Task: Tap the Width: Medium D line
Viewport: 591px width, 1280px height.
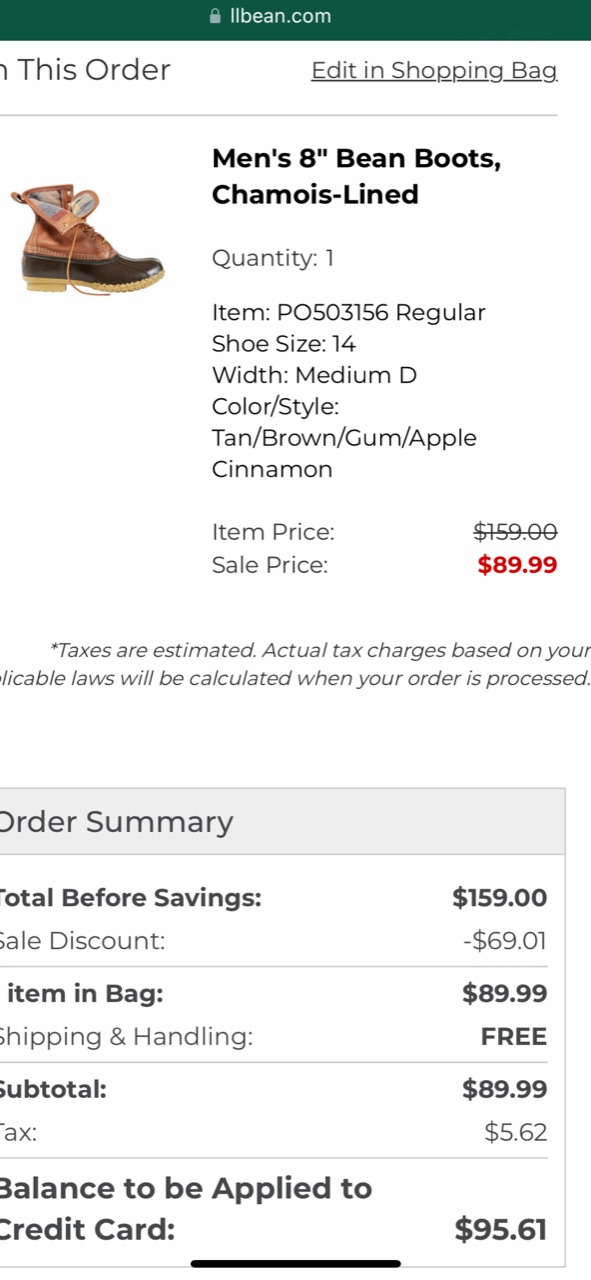Action: [314, 375]
